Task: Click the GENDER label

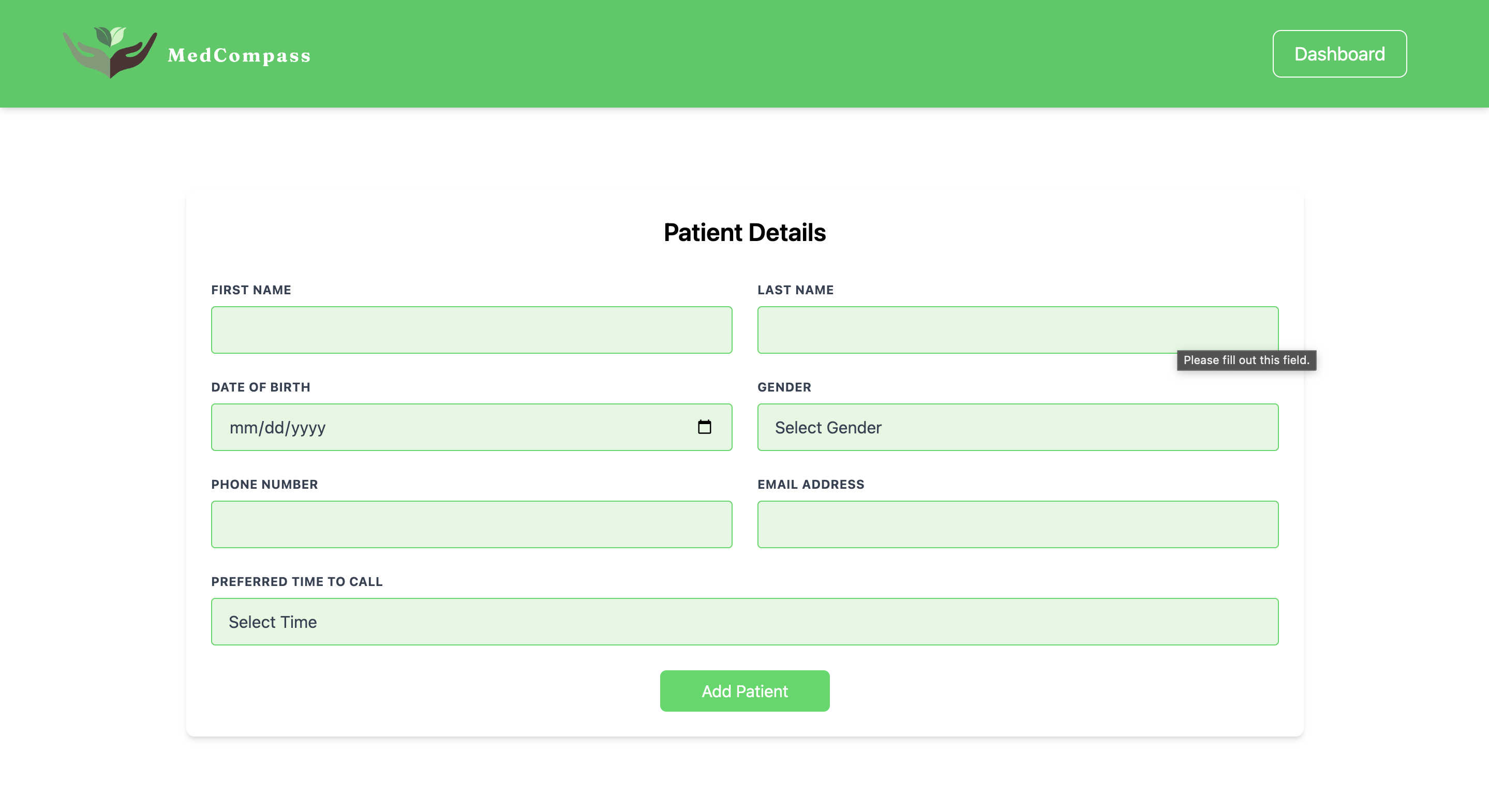Action: click(x=784, y=387)
